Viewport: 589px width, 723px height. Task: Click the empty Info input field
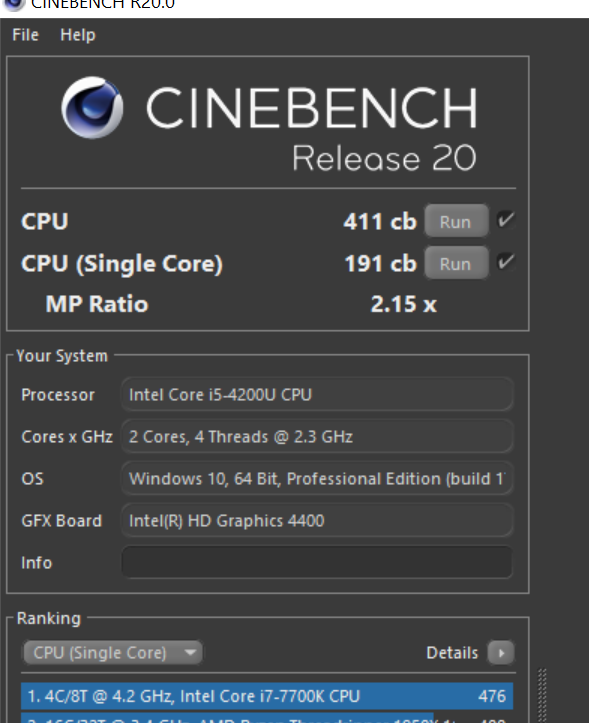pyautogui.click(x=317, y=563)
